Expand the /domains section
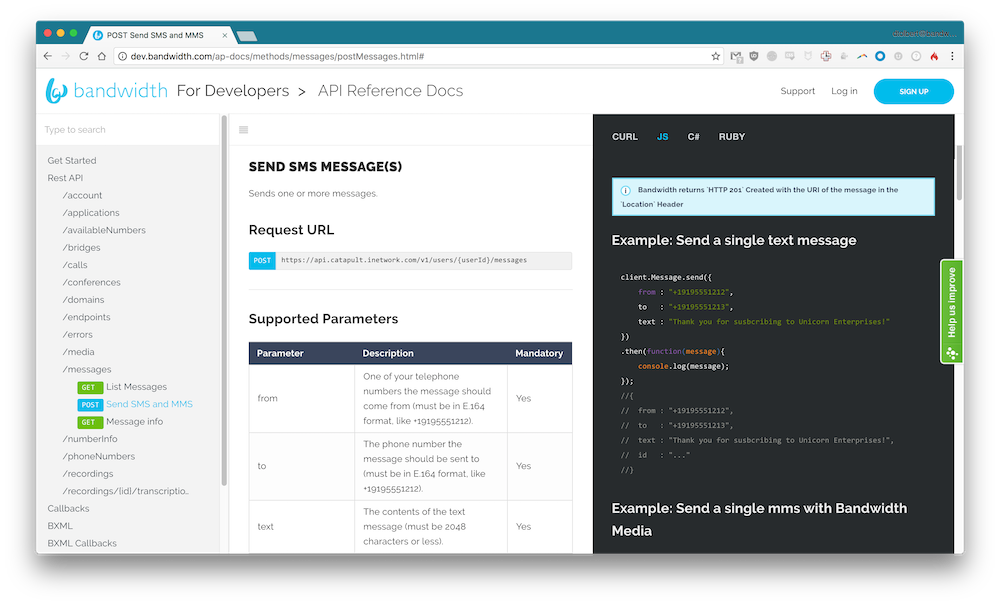This screenshot has height=605, width=1000. [x=83, y=300]
